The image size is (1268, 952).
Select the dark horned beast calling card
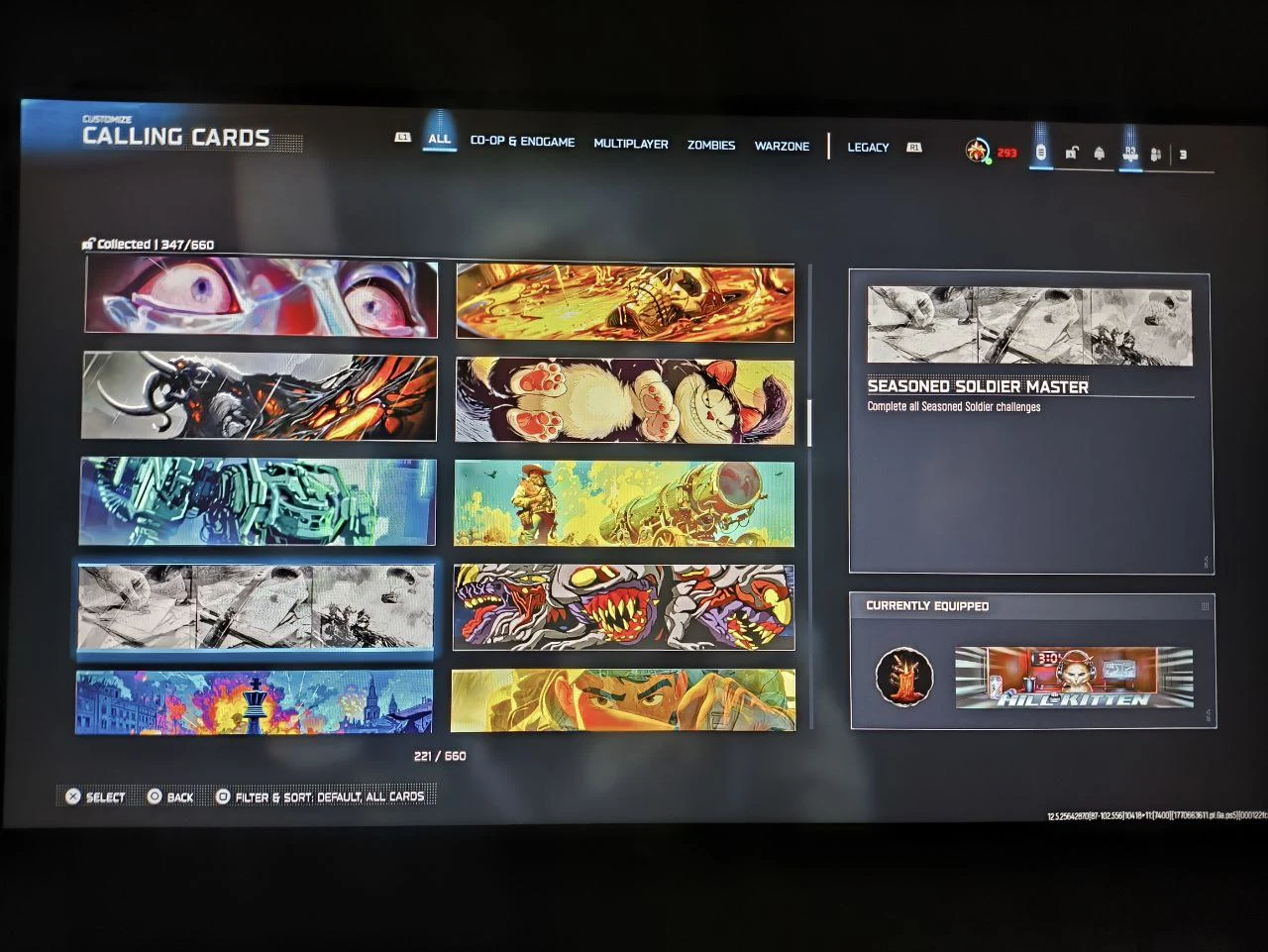coord(260,396)
